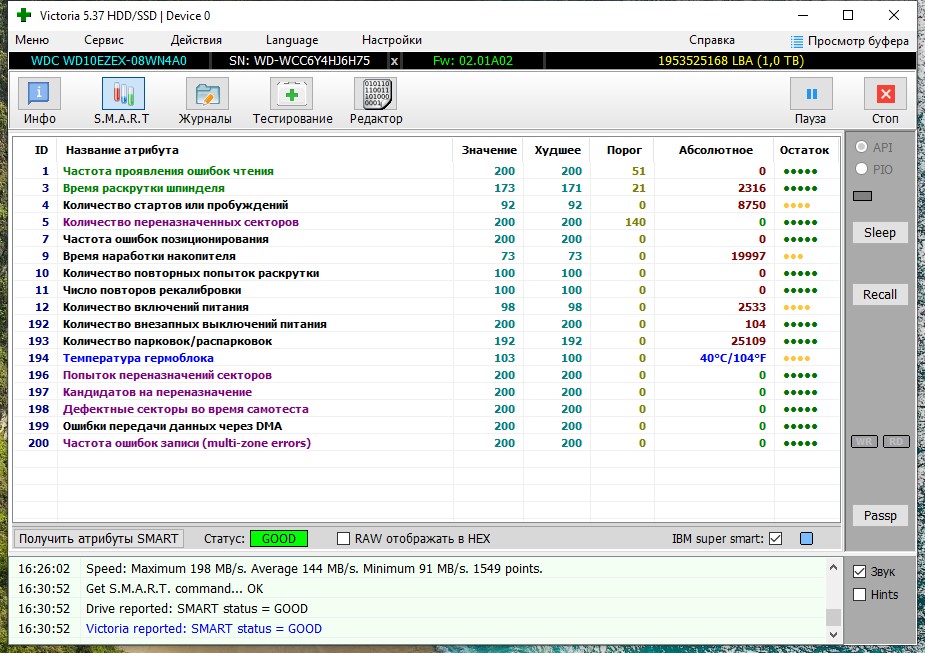Toggle the IBM super smart checkbox
Viewport: 925px width, 653px height.
776,539
